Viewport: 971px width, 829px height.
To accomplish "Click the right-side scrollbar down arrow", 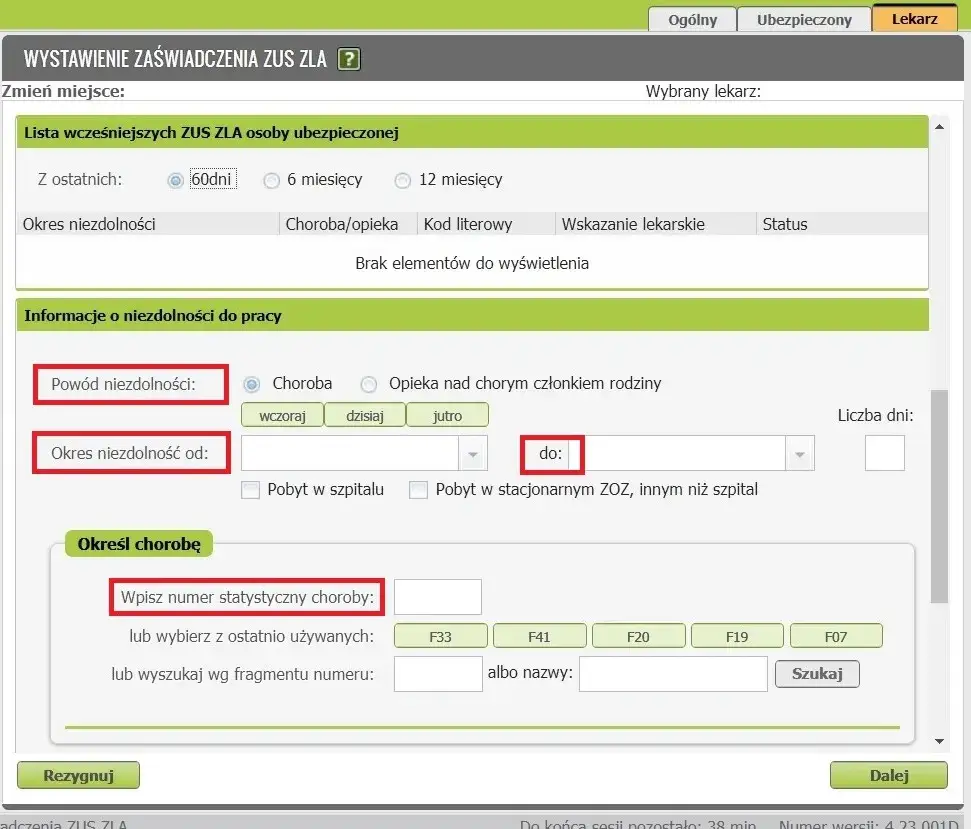I will 940,741.
